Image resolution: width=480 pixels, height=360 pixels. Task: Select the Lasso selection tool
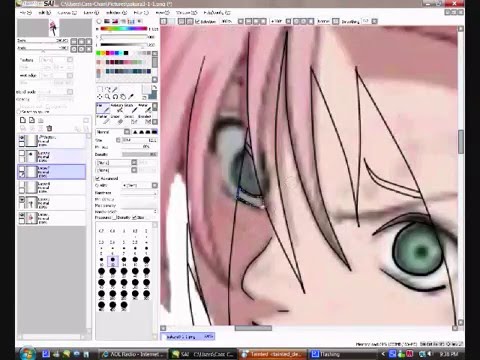point(107,89)
